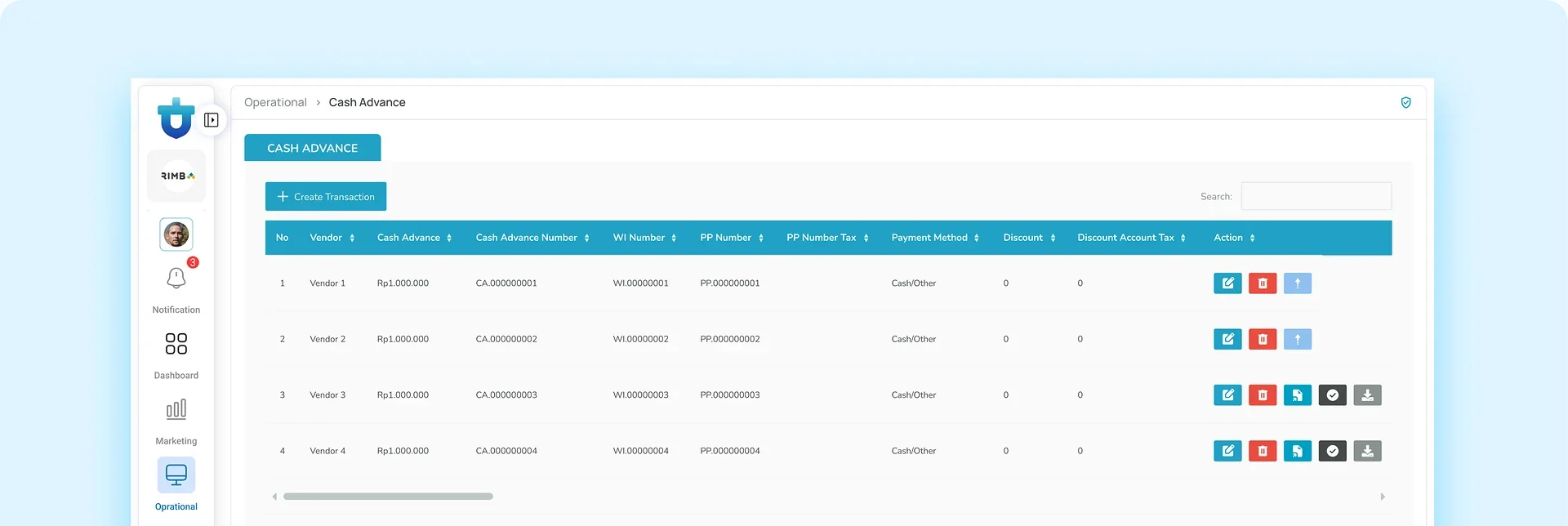Select the CASH ADVANCE tab

tap(313, 148)
